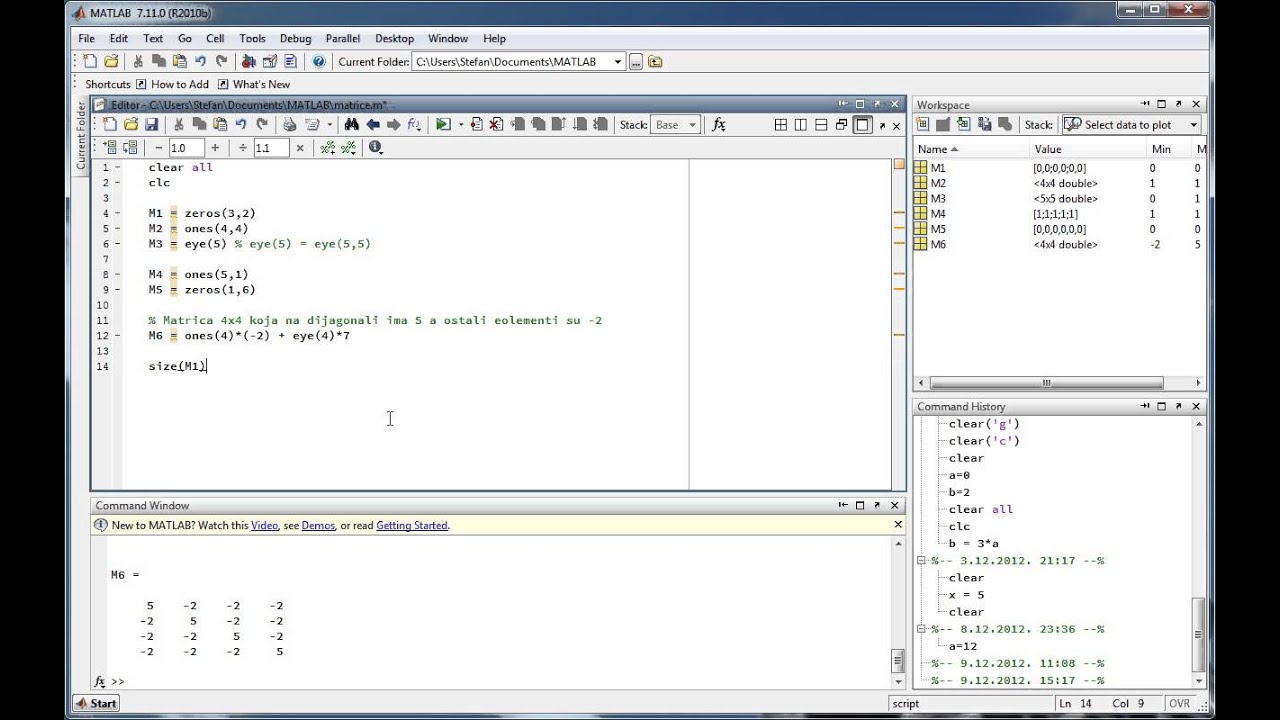Screen dimensions: 1280x720
Task: Click Print icon in Editor toolbar
Action: (x=289, y=125)
